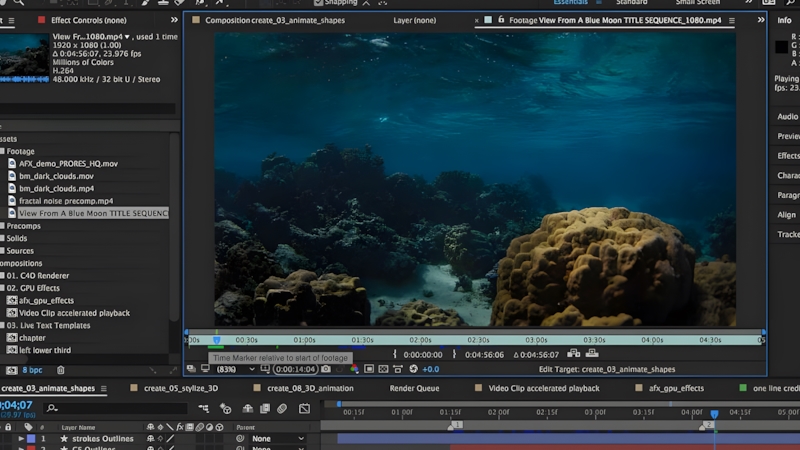
Task: Open the Composition Mini-Flowchart icon in timeline
Action: [x=204, y=408]
